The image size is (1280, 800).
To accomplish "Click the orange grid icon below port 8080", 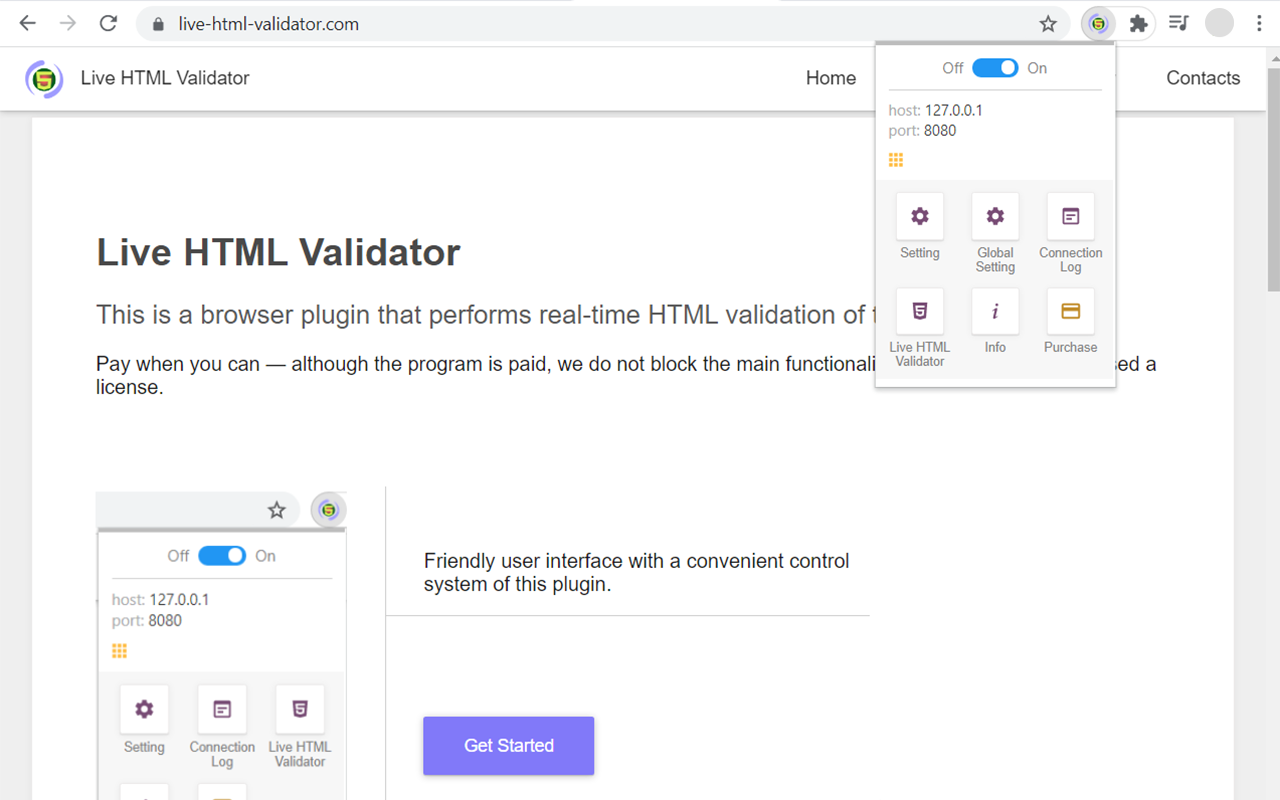I will click(x=895, y=159).
